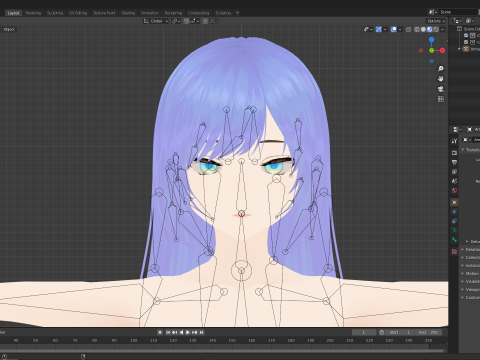The width and height of the screenshot is (480, 360).
Task: Play the animation forward
Action: [188, 332]
